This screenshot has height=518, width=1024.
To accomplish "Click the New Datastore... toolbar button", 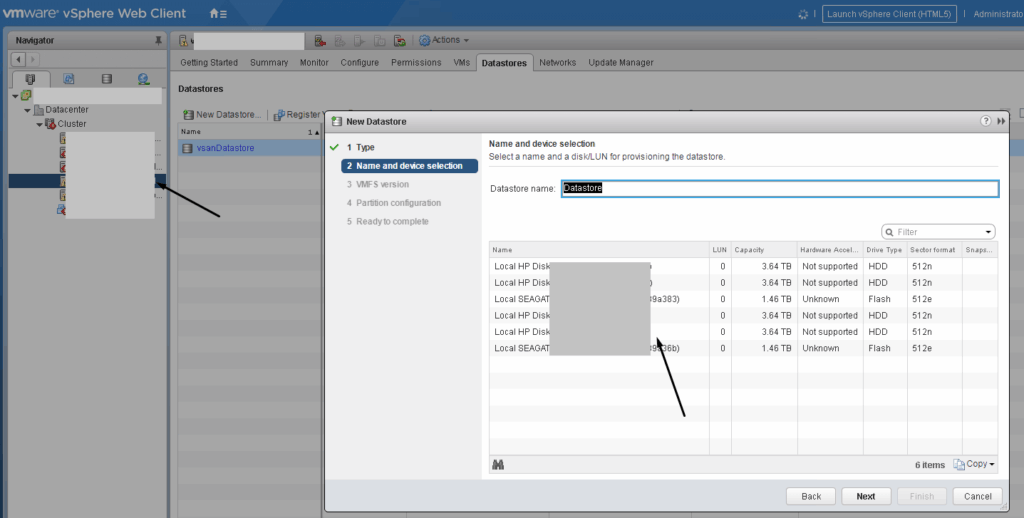I will (222, 114).
